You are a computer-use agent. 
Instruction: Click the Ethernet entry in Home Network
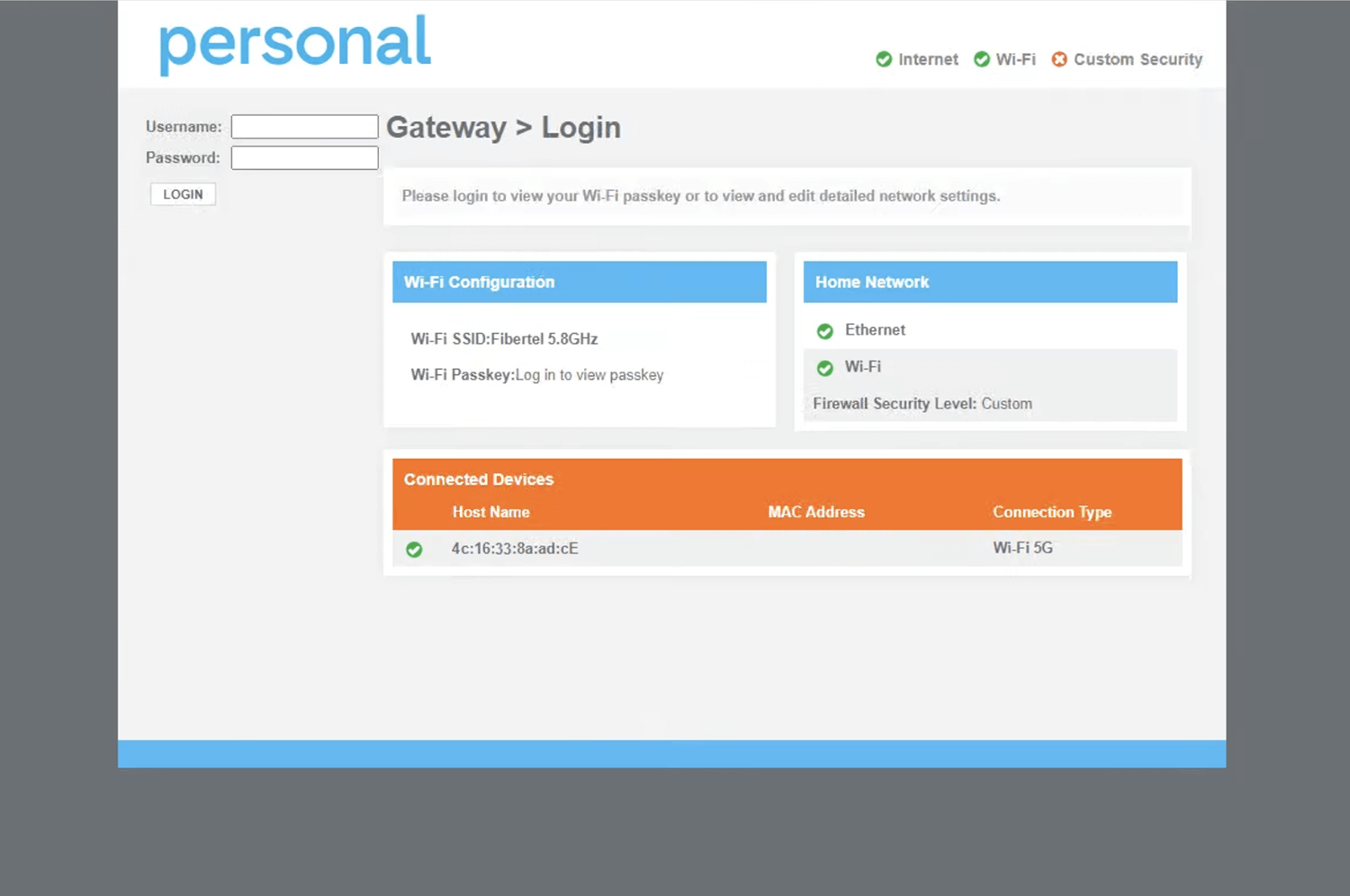click(875, 330)
